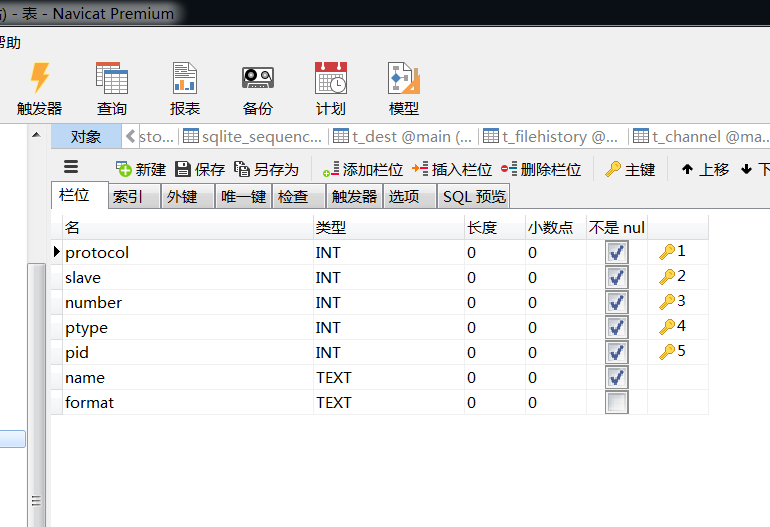Open type dropdown for name (TEXT)
The height and width of the screenshot is (527, 770).
pos(389,378)
